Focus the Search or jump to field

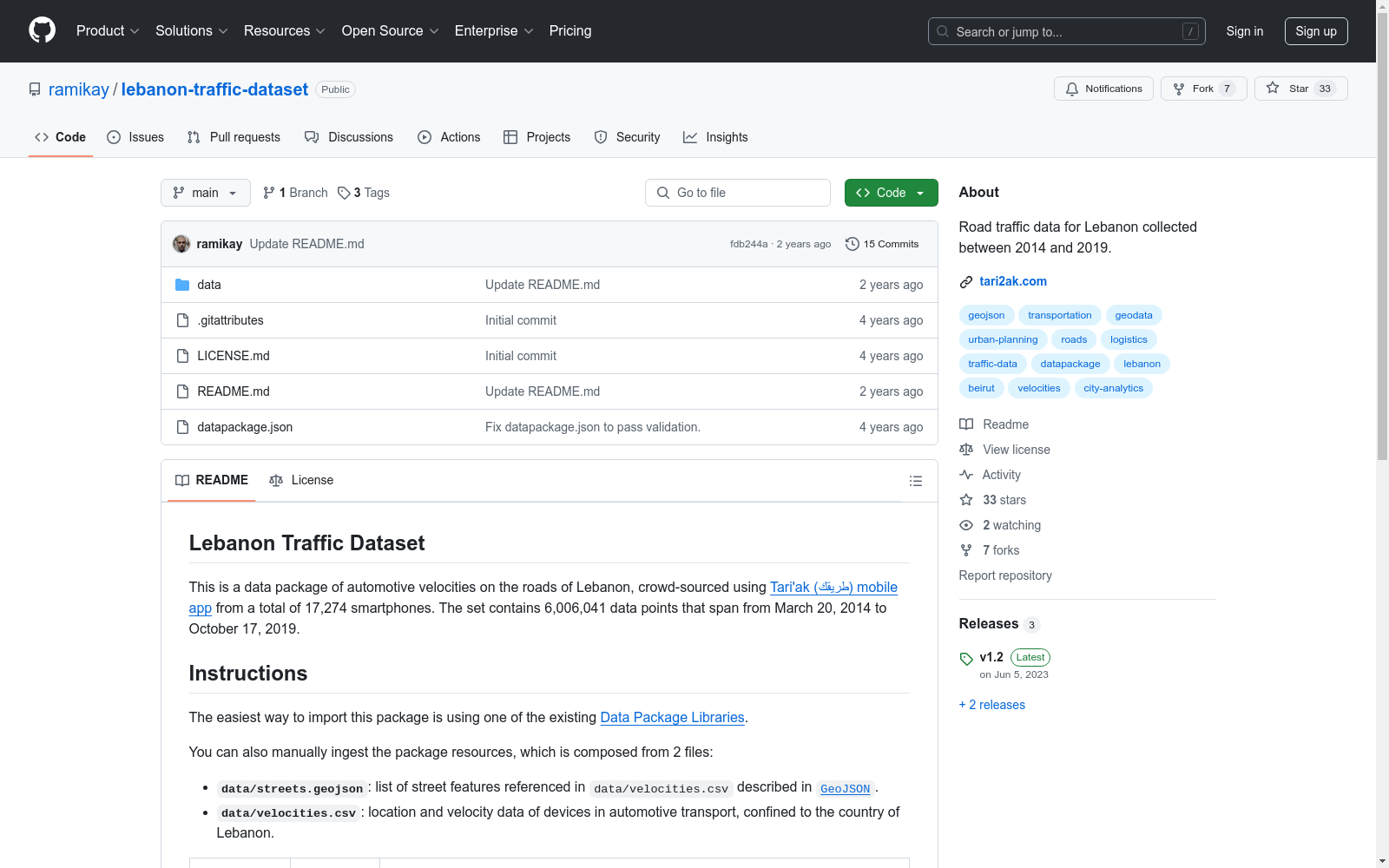click(1067, 31)
